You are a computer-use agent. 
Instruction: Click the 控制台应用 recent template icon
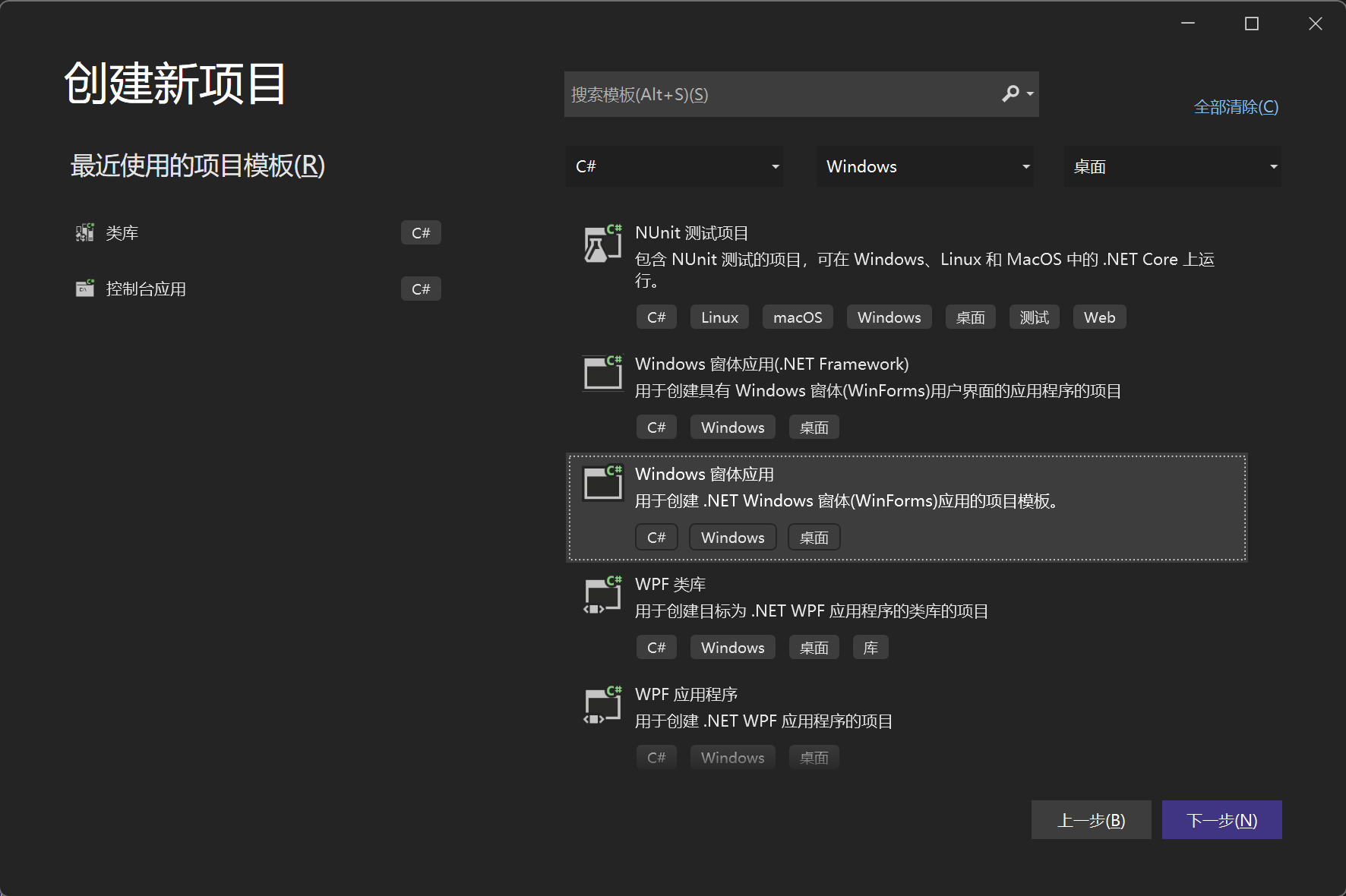click(85, 289)
